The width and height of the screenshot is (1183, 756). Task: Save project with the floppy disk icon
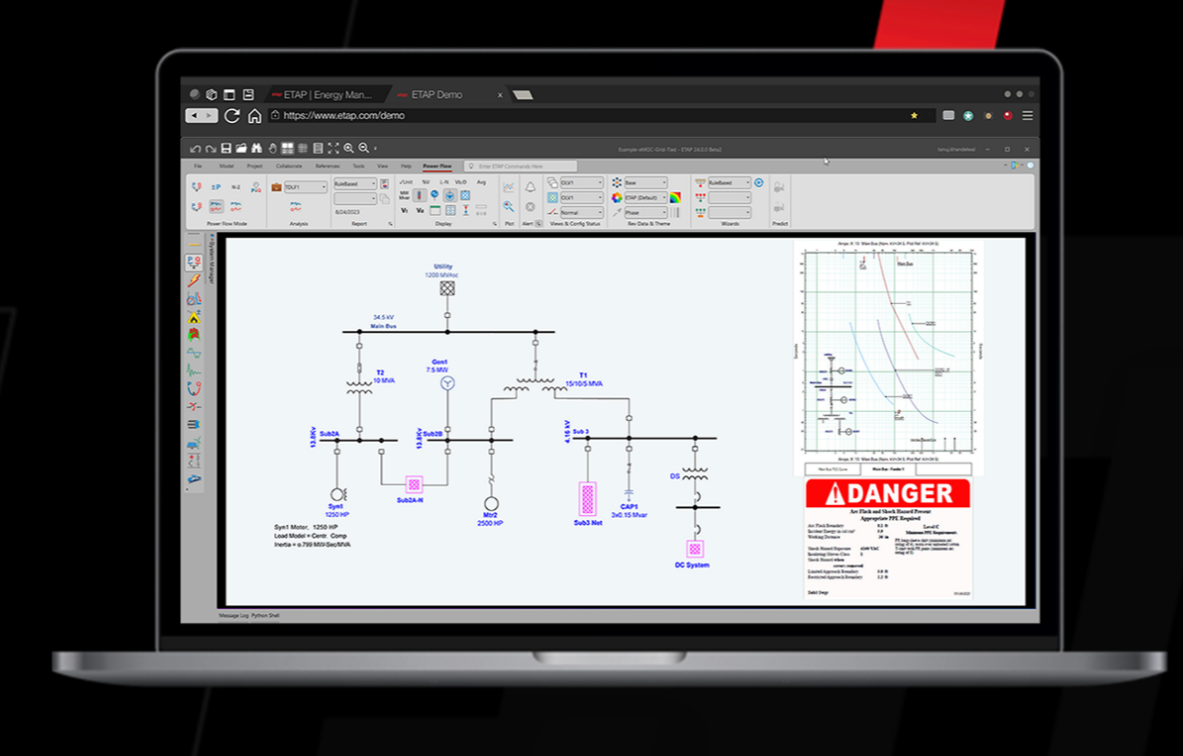coord(226,149)
